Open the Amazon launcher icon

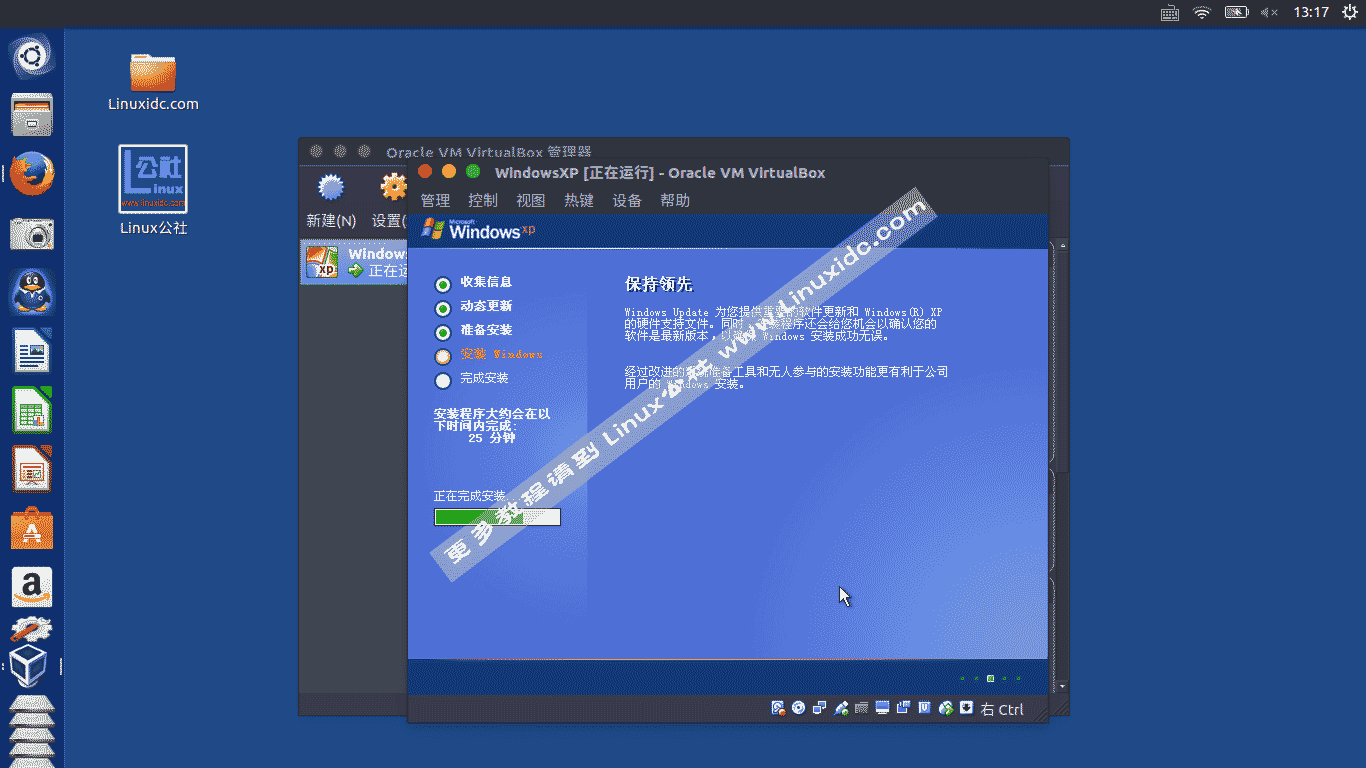click(x=32, y=587)
